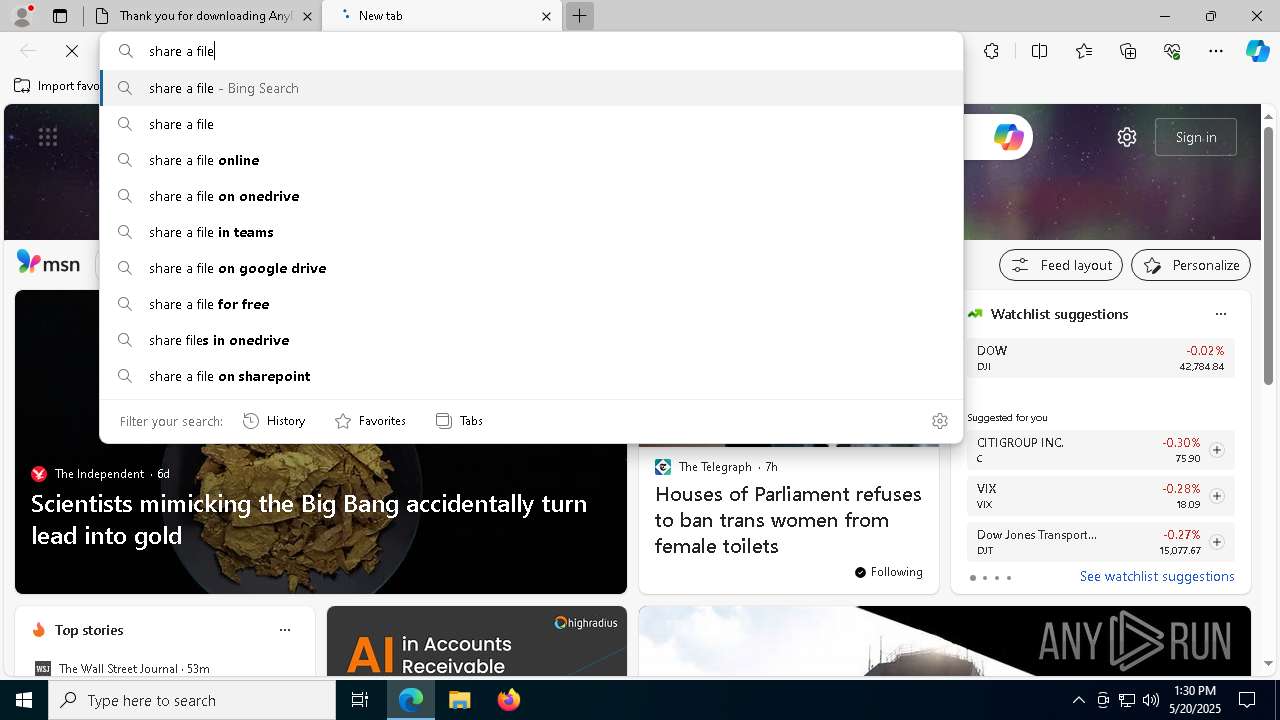Filter search by Favorites
This screenshot has width=1280, height=720.
coord(370,421)
